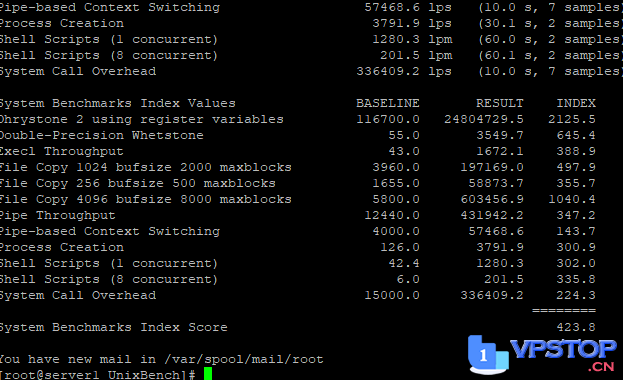Screen dimensions: 623x380
Task: Click System Call Overhead 336409.2 lps value
Action: point(404,71)
